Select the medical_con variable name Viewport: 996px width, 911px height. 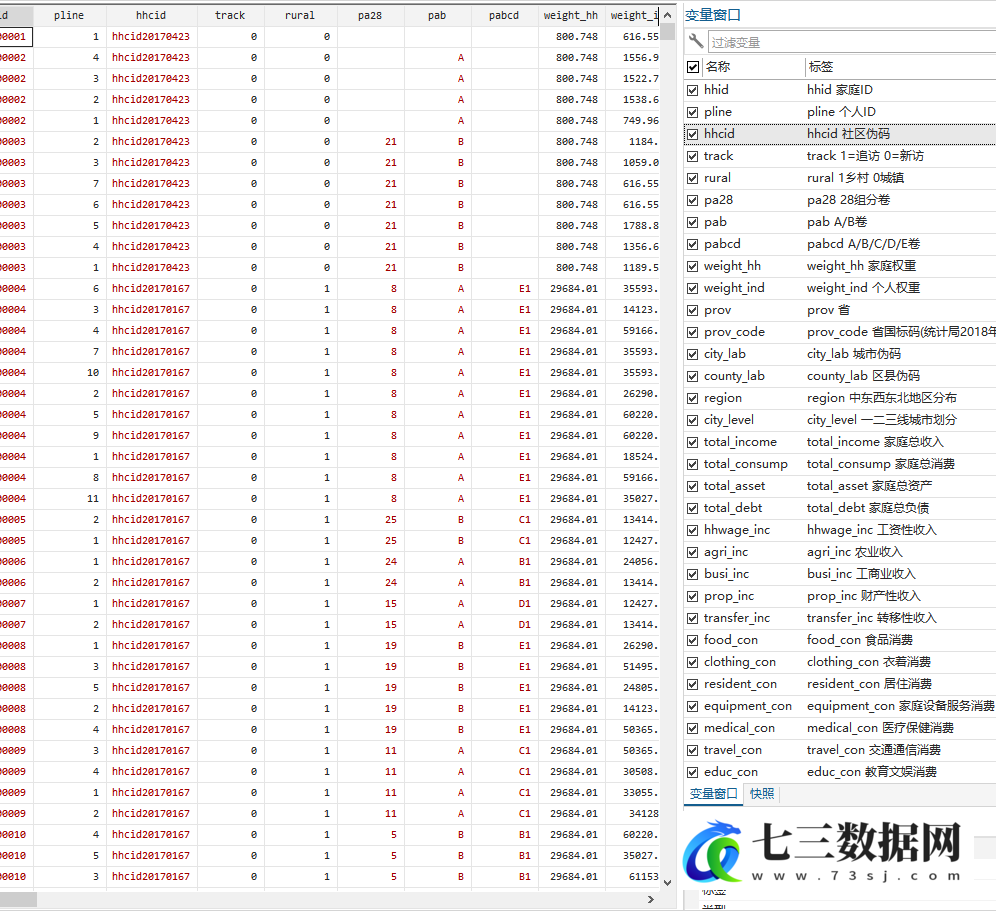739,728
